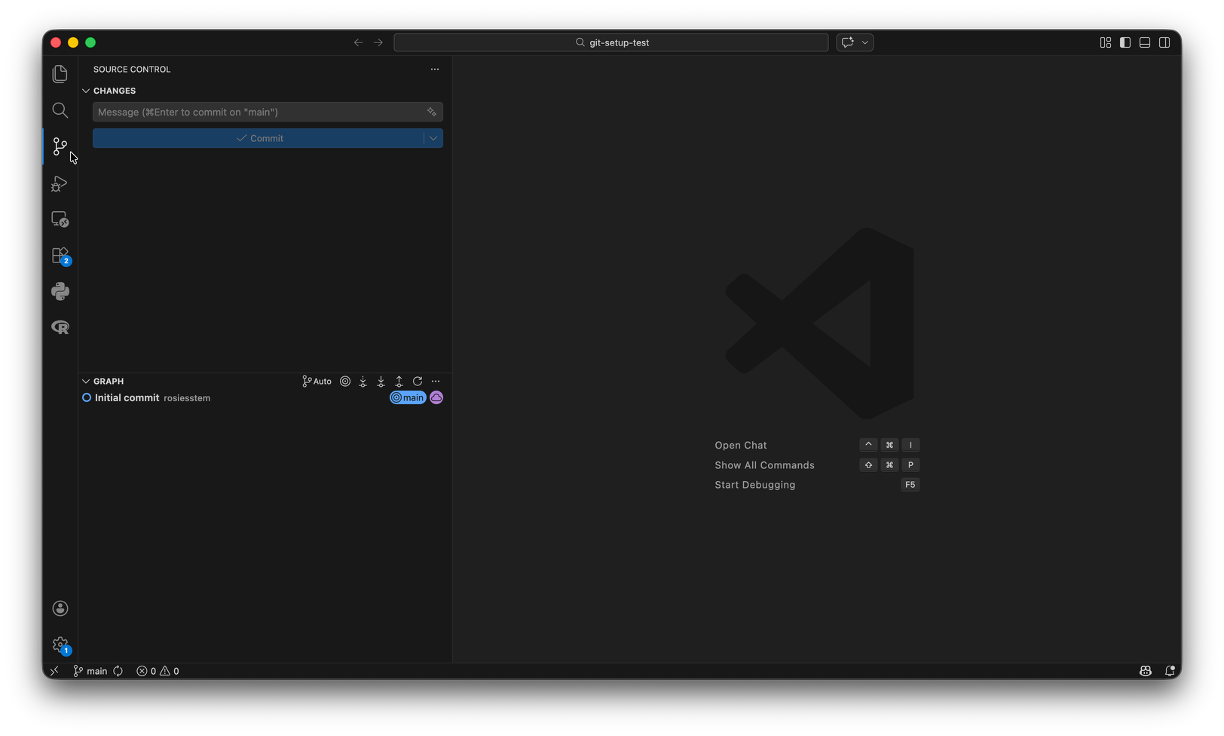Open Source Control more actions menu
This screenshot has width=1224, height=736.
coord(435,69)
